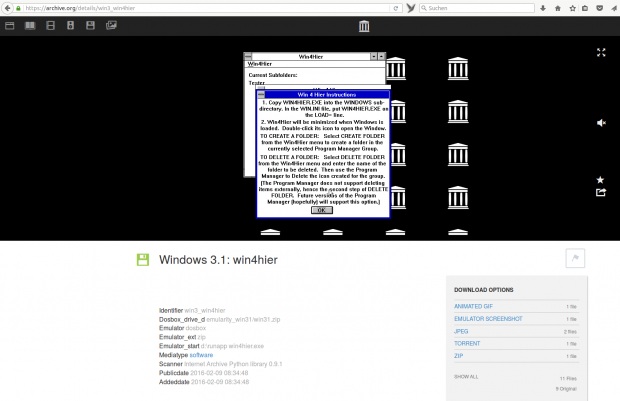620x401 pixels.
Task: Open the Win4Hier menu in the window
Action: pyautogui.click(x=260, y=64)
